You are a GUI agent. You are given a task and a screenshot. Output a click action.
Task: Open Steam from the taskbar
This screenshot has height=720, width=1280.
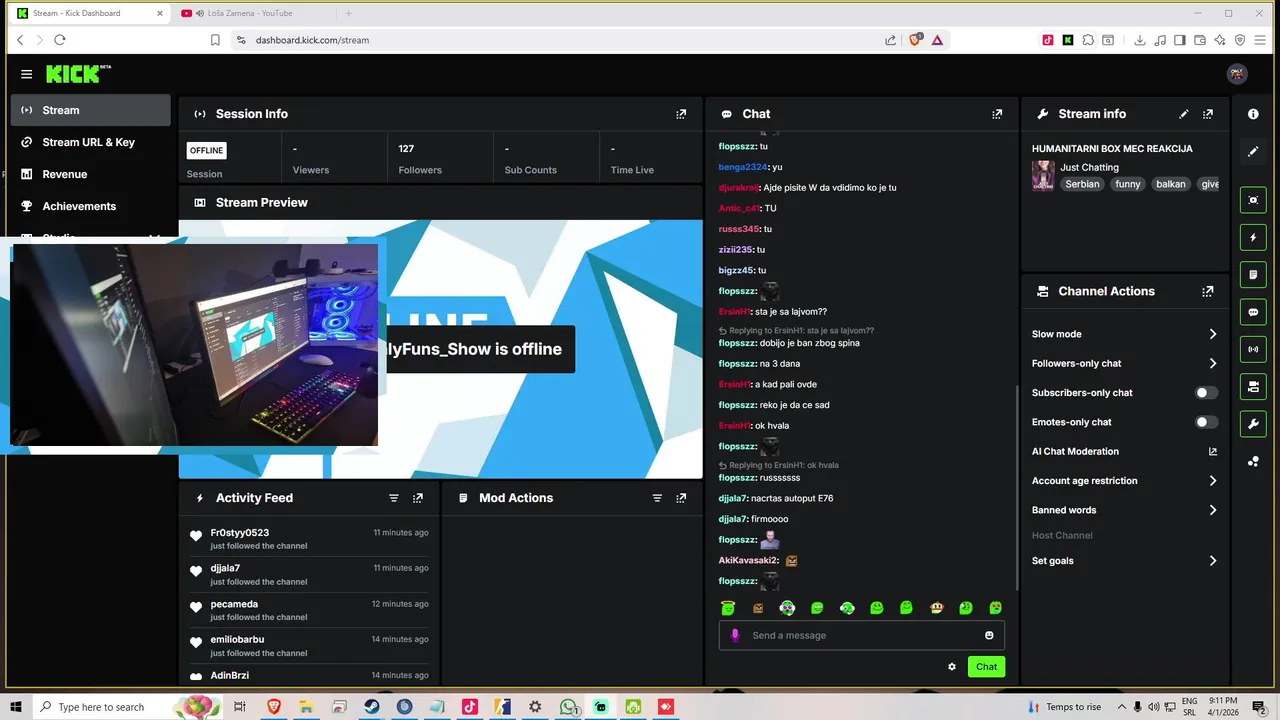pos(371,707)
